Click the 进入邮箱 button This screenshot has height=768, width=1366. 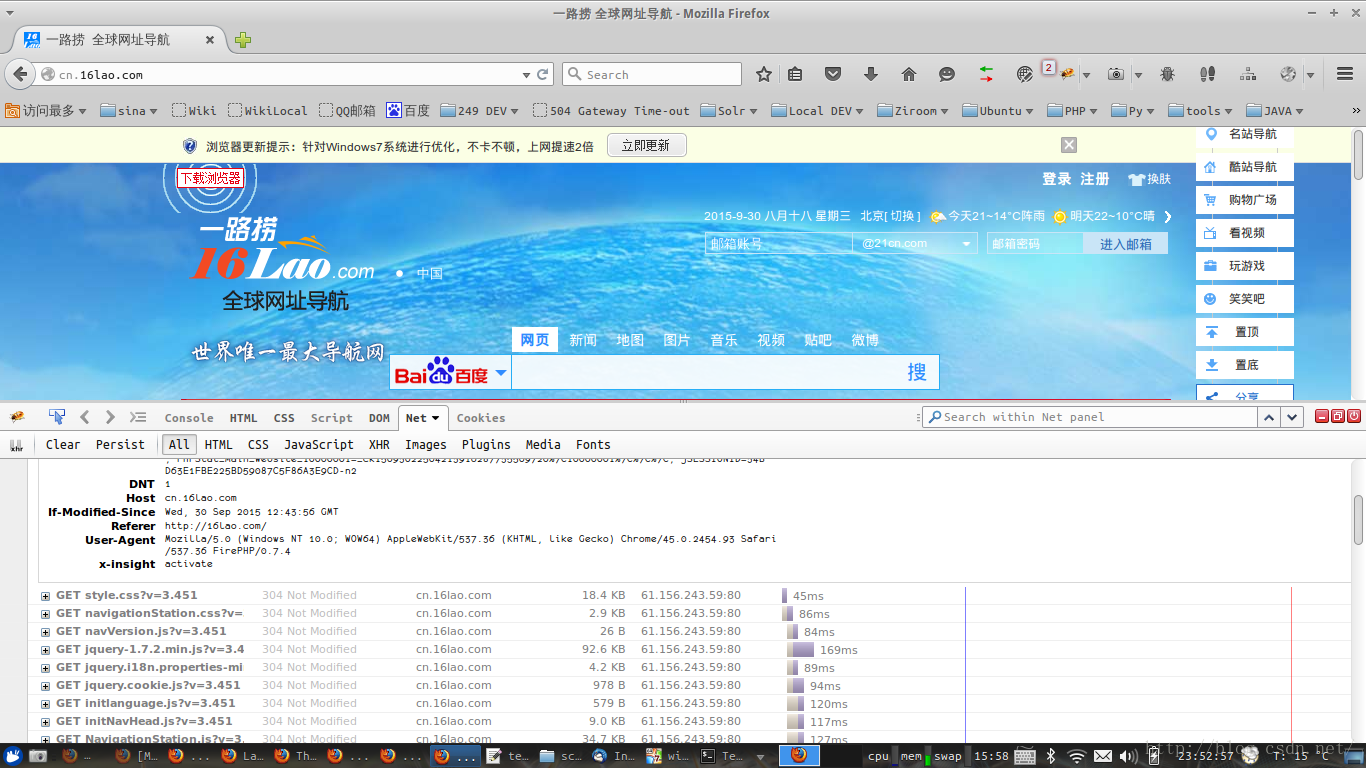pos(1126,243)
